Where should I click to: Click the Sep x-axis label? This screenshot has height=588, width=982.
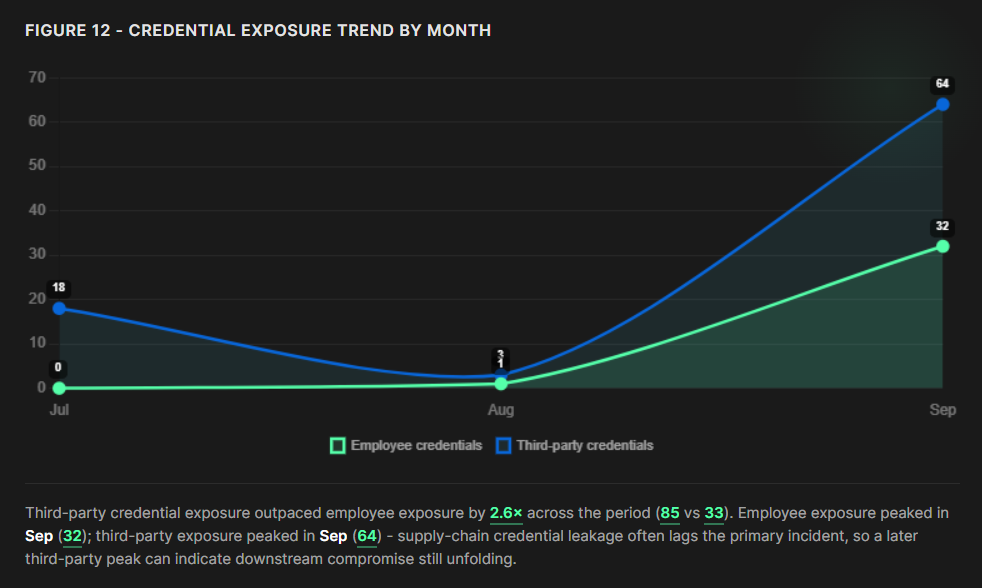click(x=943, y=410)
